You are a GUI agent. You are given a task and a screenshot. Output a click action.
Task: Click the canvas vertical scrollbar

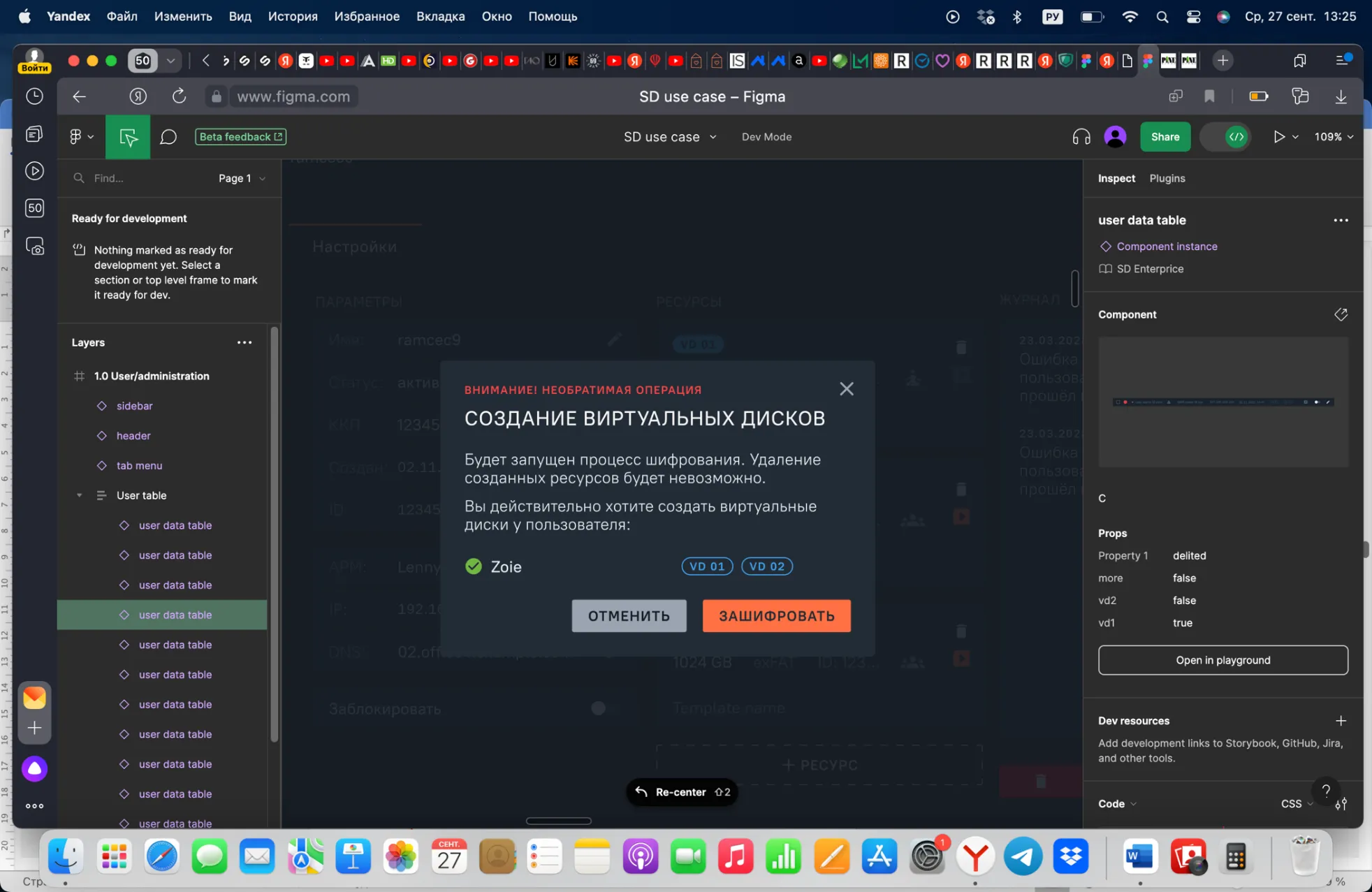click(1074, 288)
